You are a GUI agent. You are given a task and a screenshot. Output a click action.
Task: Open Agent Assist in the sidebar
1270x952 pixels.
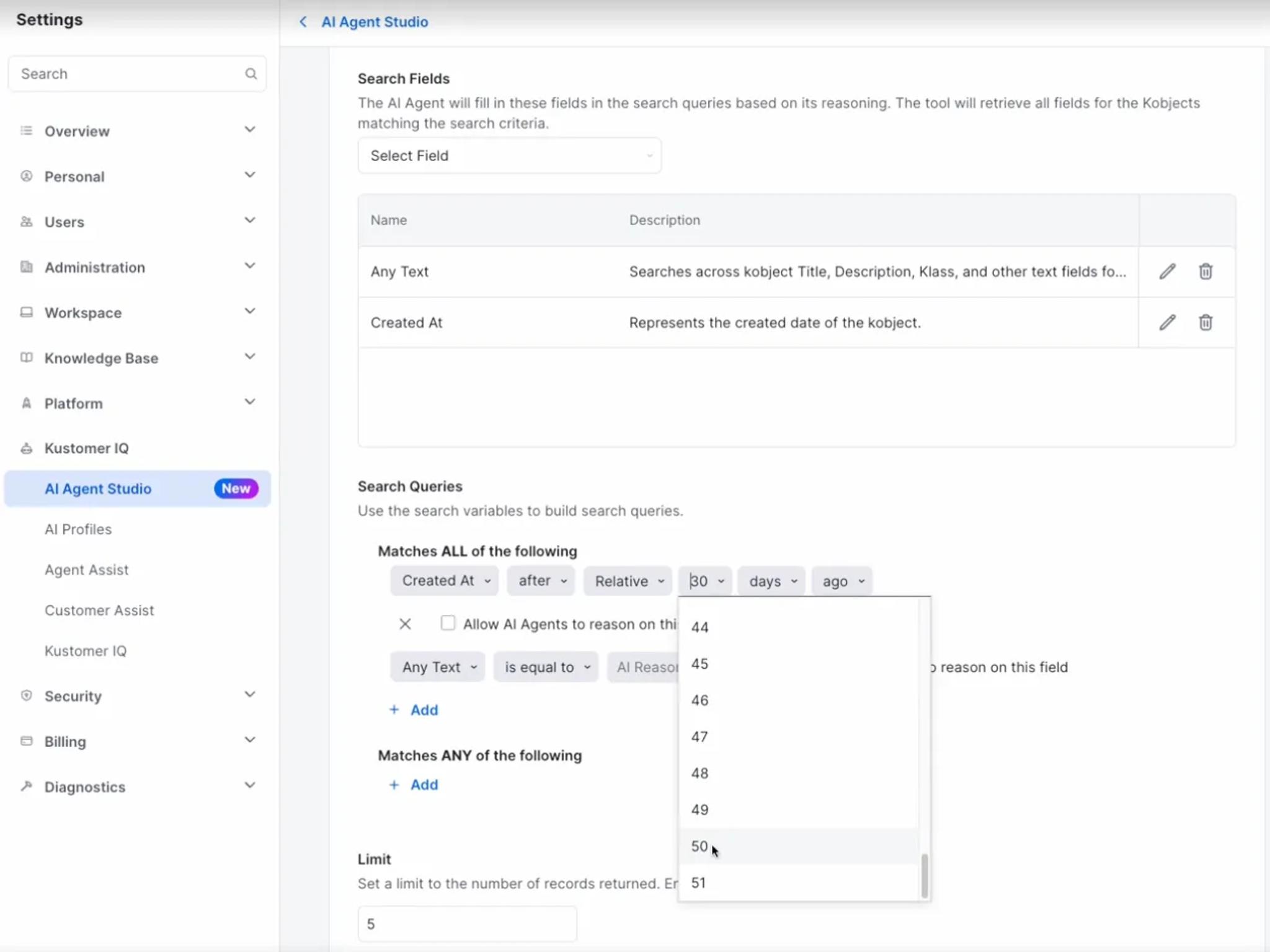click(86, 570)
